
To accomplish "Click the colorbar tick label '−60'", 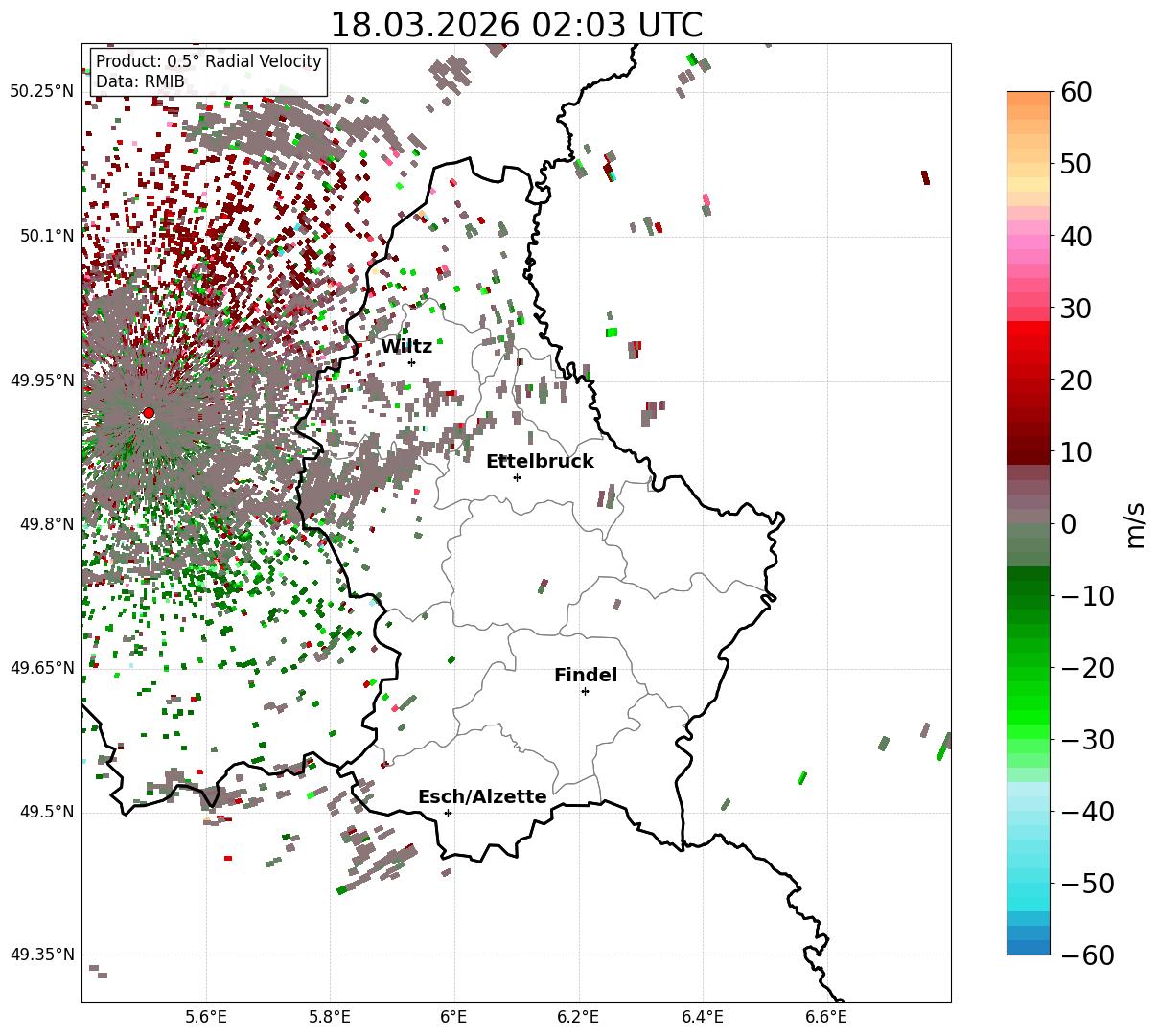I will [x=1088, y=955].
